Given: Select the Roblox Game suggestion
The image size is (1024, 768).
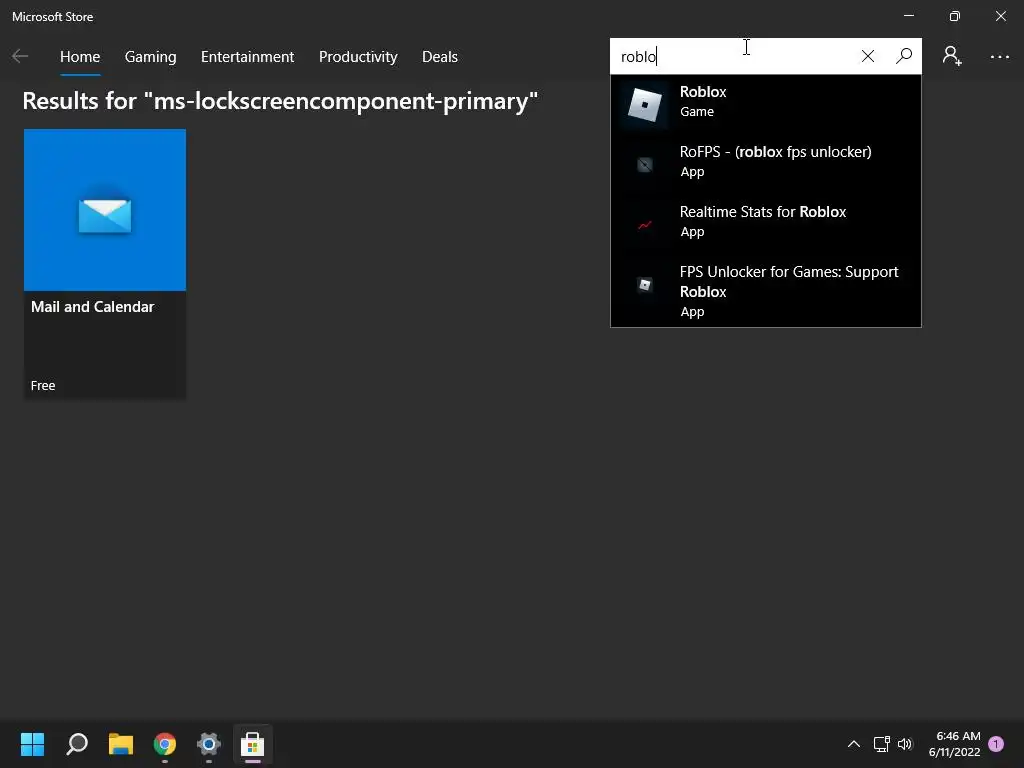Looking at the screenshot, I should (765, 104).
